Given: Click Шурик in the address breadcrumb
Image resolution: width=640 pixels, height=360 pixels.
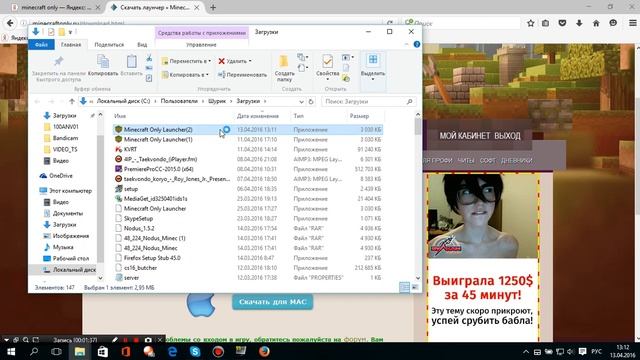Looking at the screenshot, I should click(x=217, y=101).
